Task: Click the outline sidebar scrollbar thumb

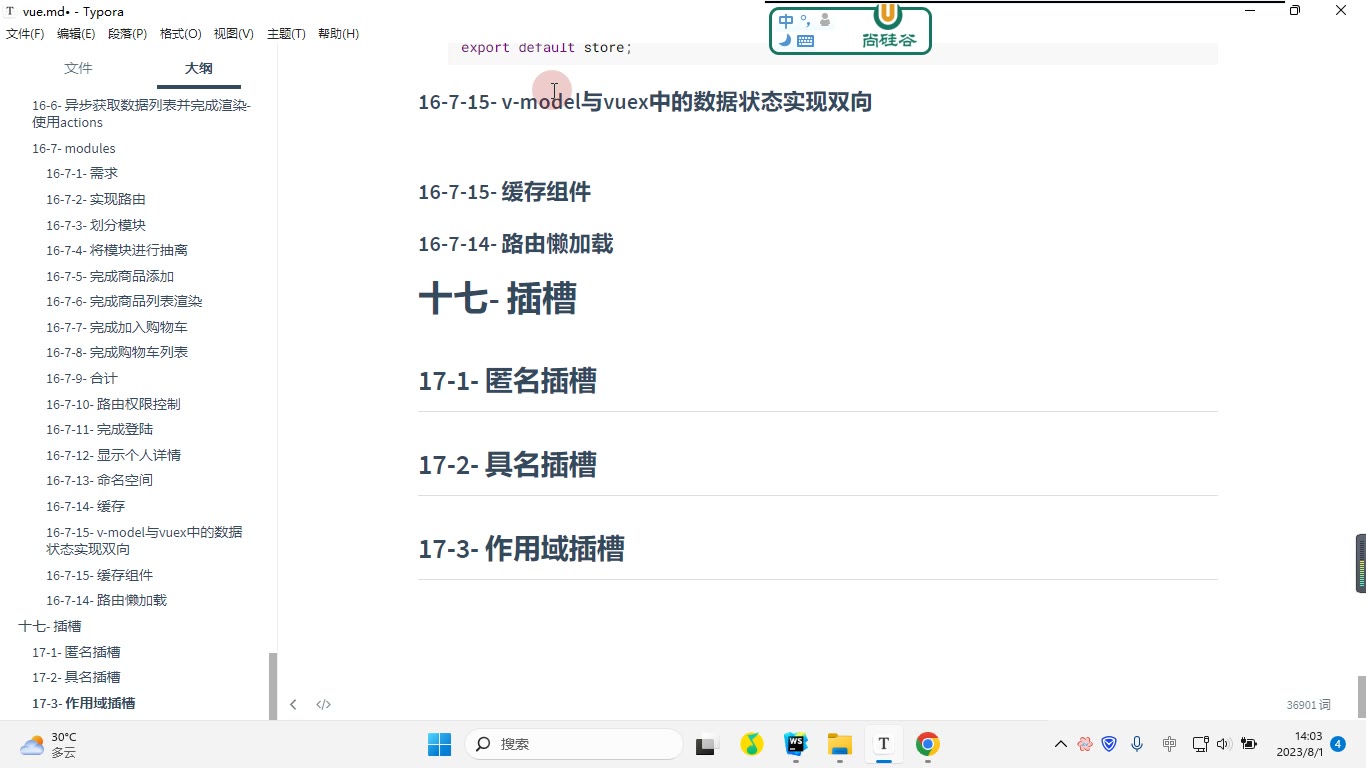Action: tap(273, 686)
